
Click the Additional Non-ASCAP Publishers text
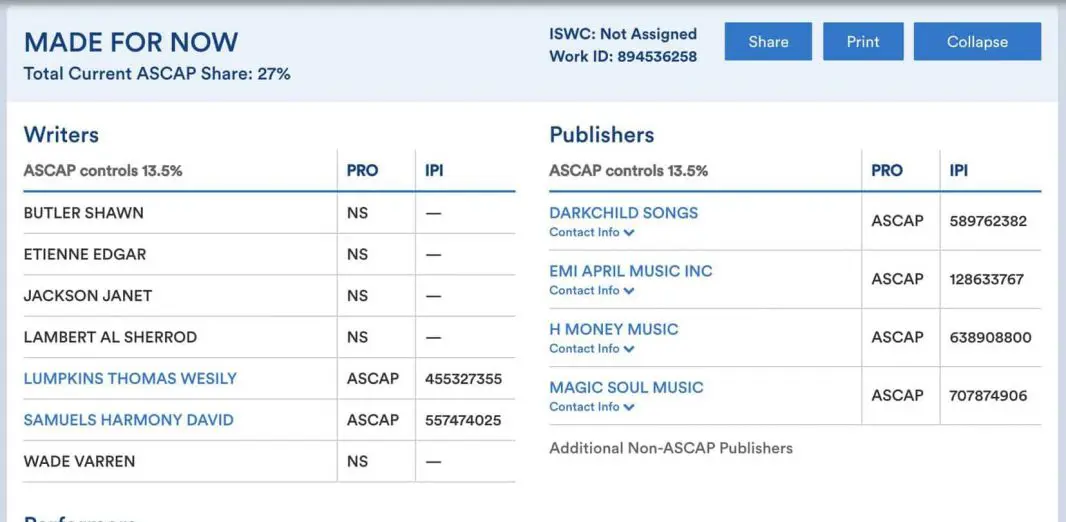pos(670,448)
